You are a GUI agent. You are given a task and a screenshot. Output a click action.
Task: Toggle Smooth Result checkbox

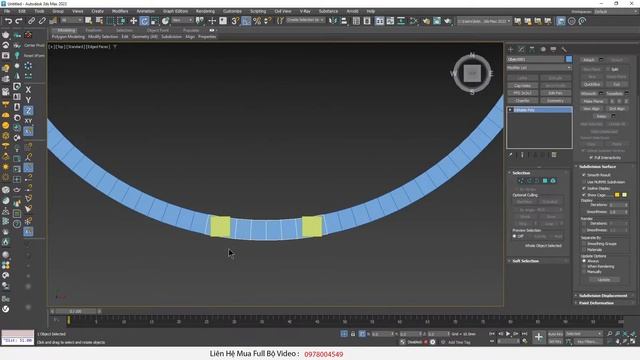584,175
